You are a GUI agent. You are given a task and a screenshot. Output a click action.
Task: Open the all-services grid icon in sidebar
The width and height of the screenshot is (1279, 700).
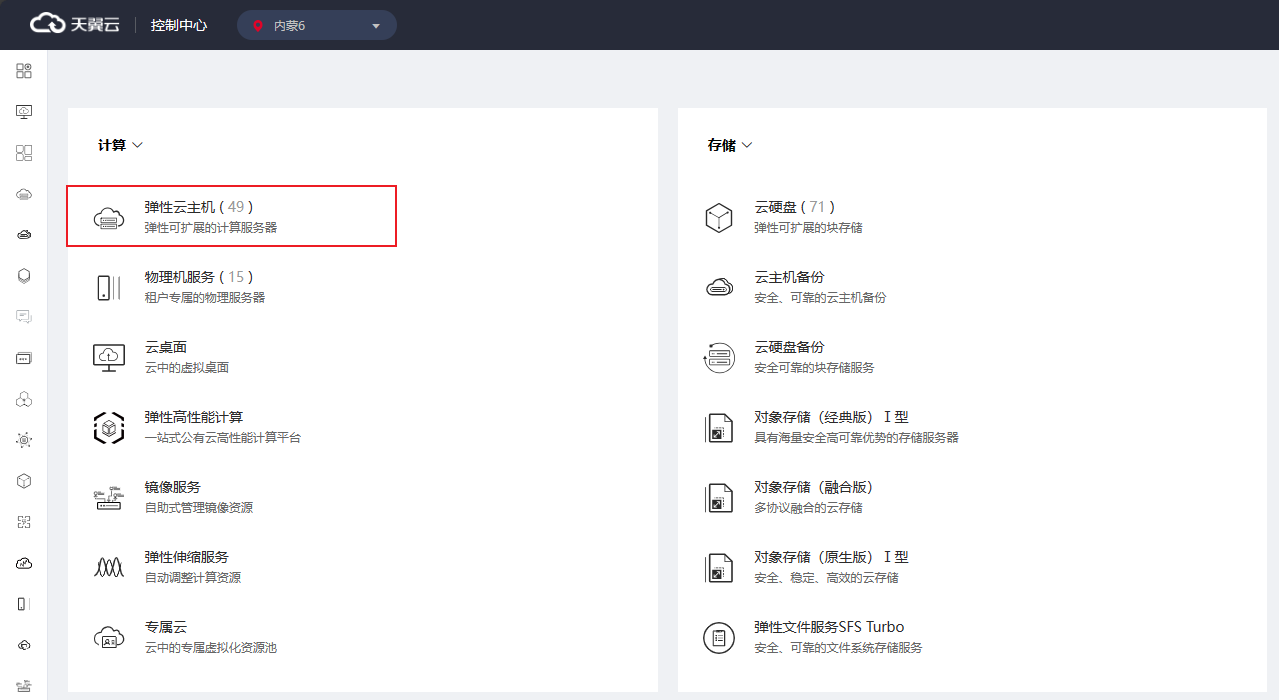point(24,71)
